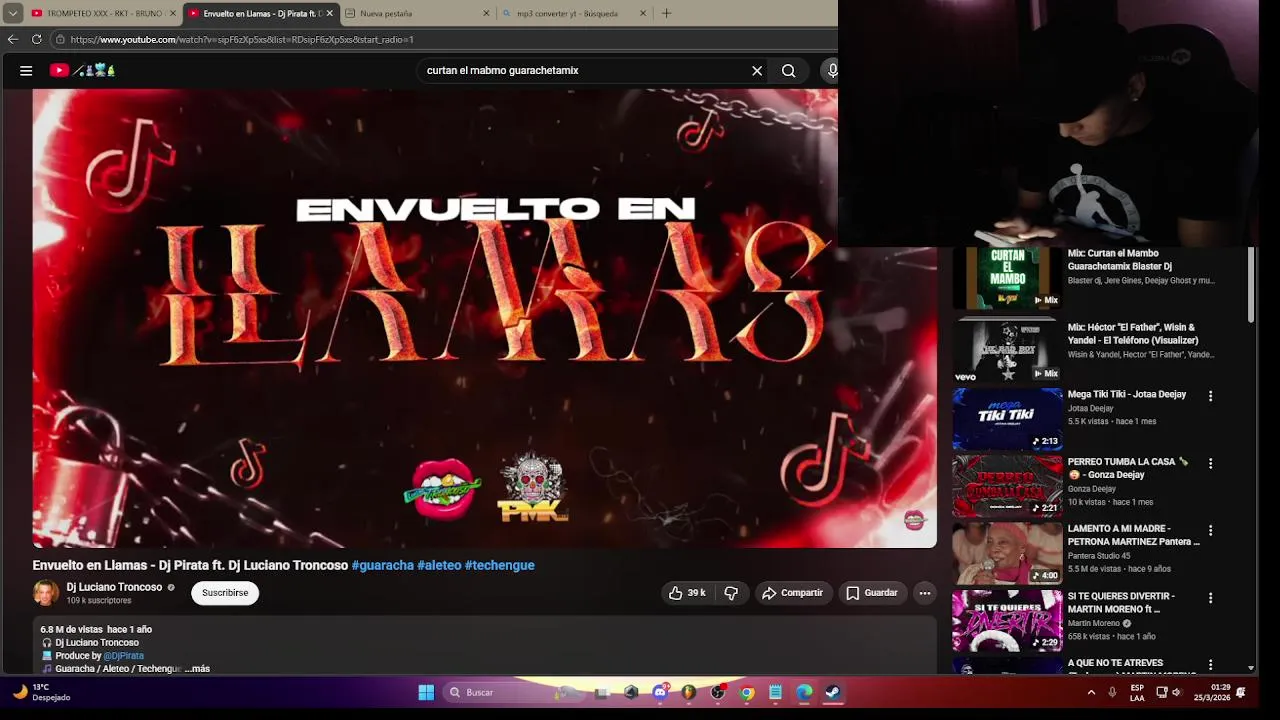This screenshot has width=1280, height=720.
Task: Open the @DjPirata mention in description
Action: [123, 656]
